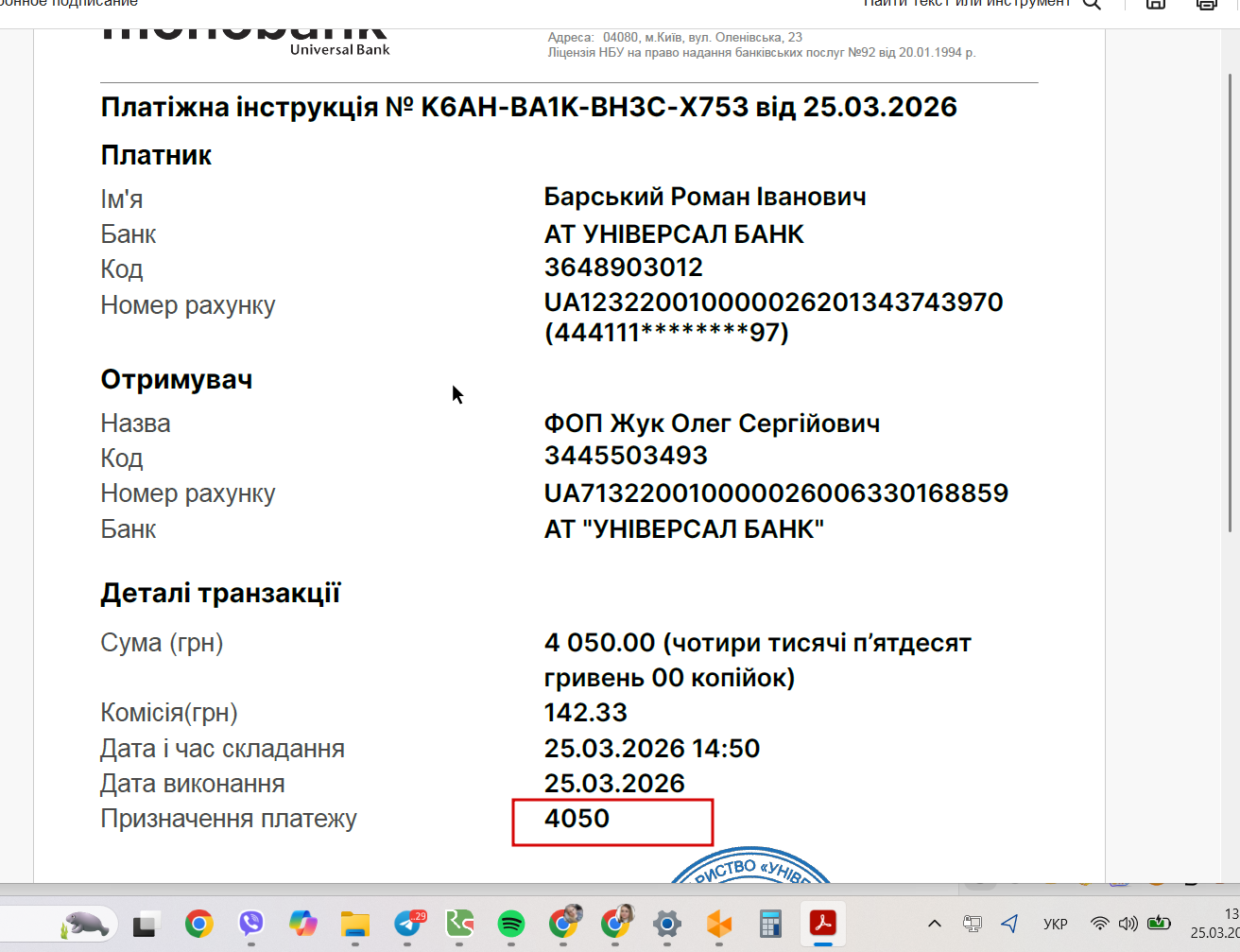The height and width of the screenshot is (952, 1240).
Task: Open Viber from the taskbar
Action: (250, 924)
